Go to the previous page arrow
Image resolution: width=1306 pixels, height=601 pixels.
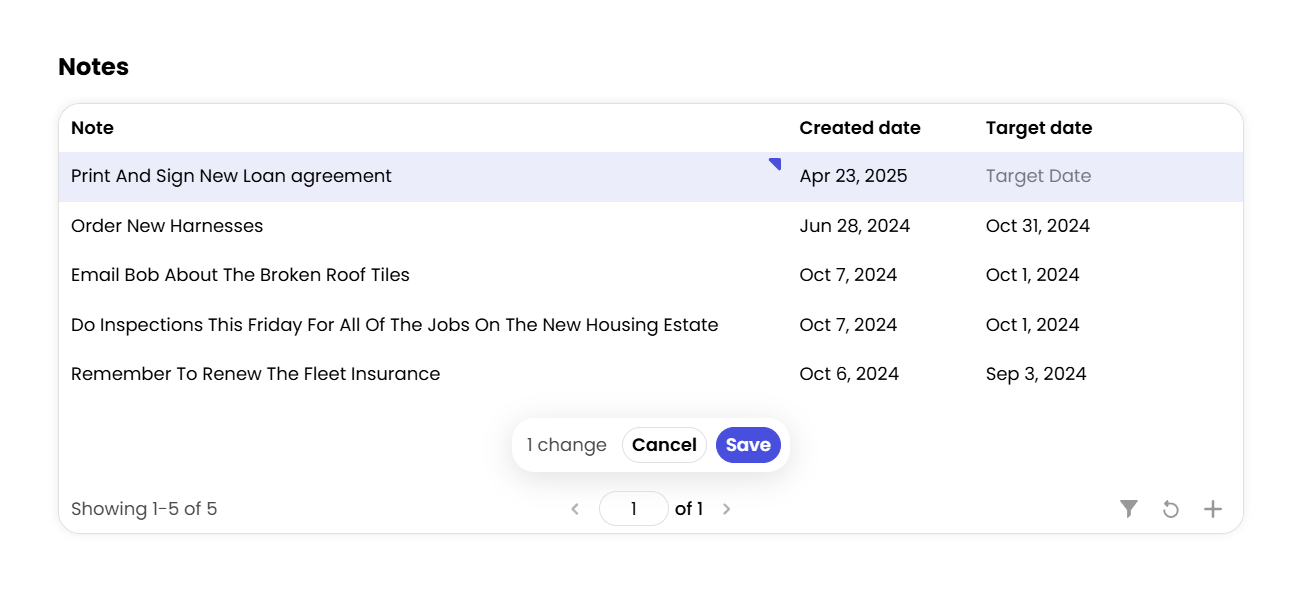(575, 509)
